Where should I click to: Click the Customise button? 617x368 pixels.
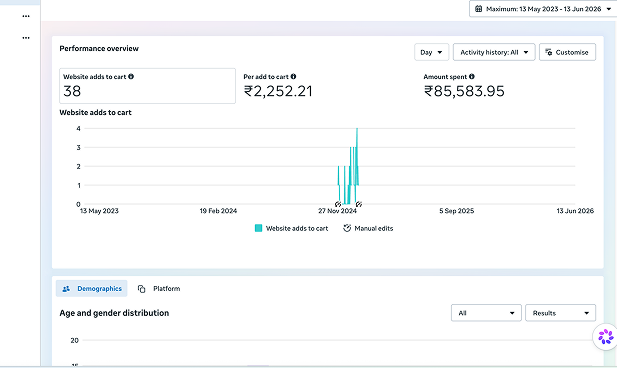[567, 52]
